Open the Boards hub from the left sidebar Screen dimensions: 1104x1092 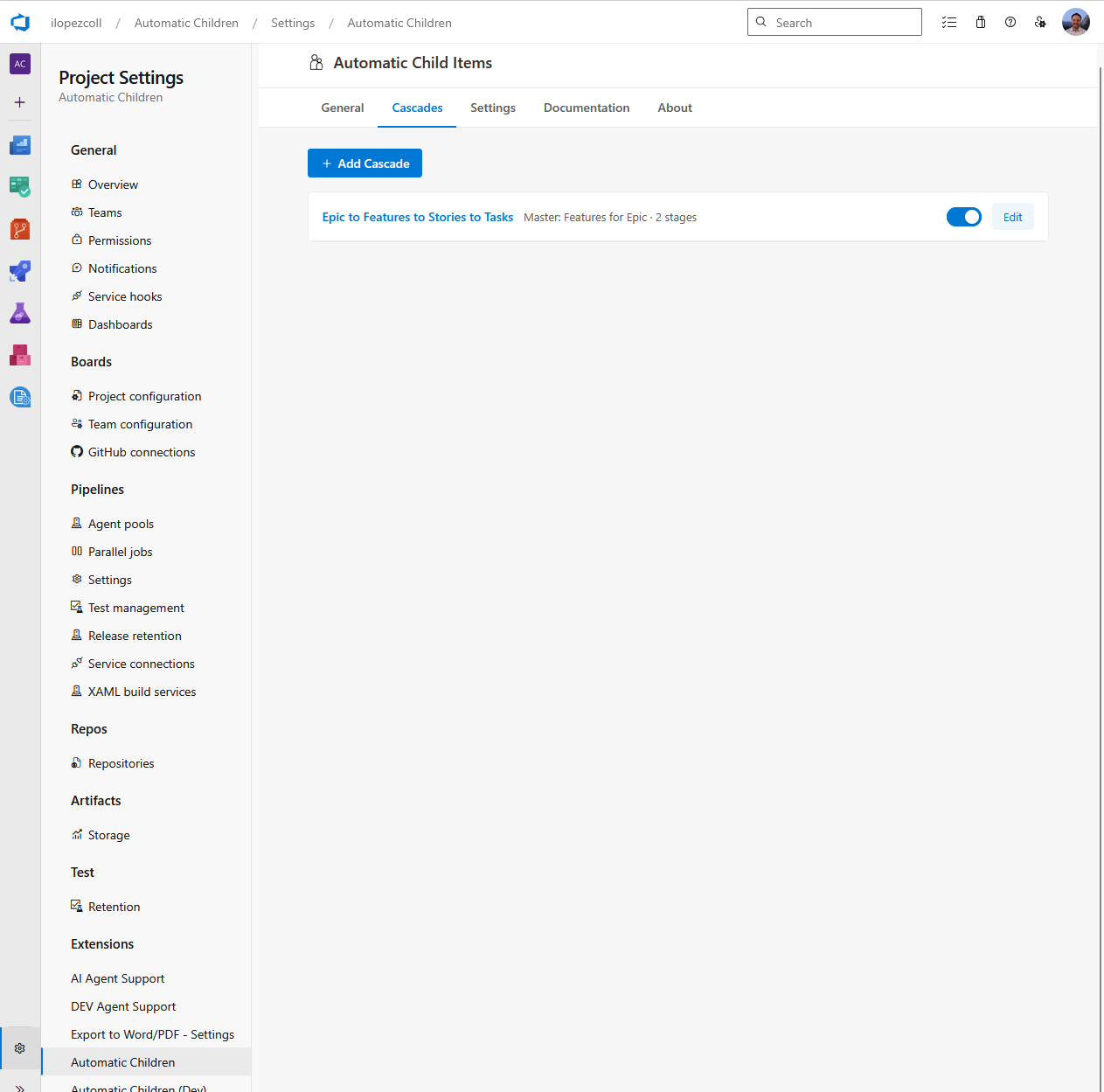[x=19, y=187]
